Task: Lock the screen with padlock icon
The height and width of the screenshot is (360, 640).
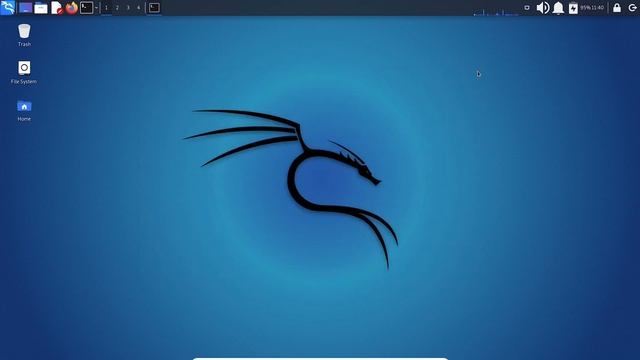Action: [617, 8]
